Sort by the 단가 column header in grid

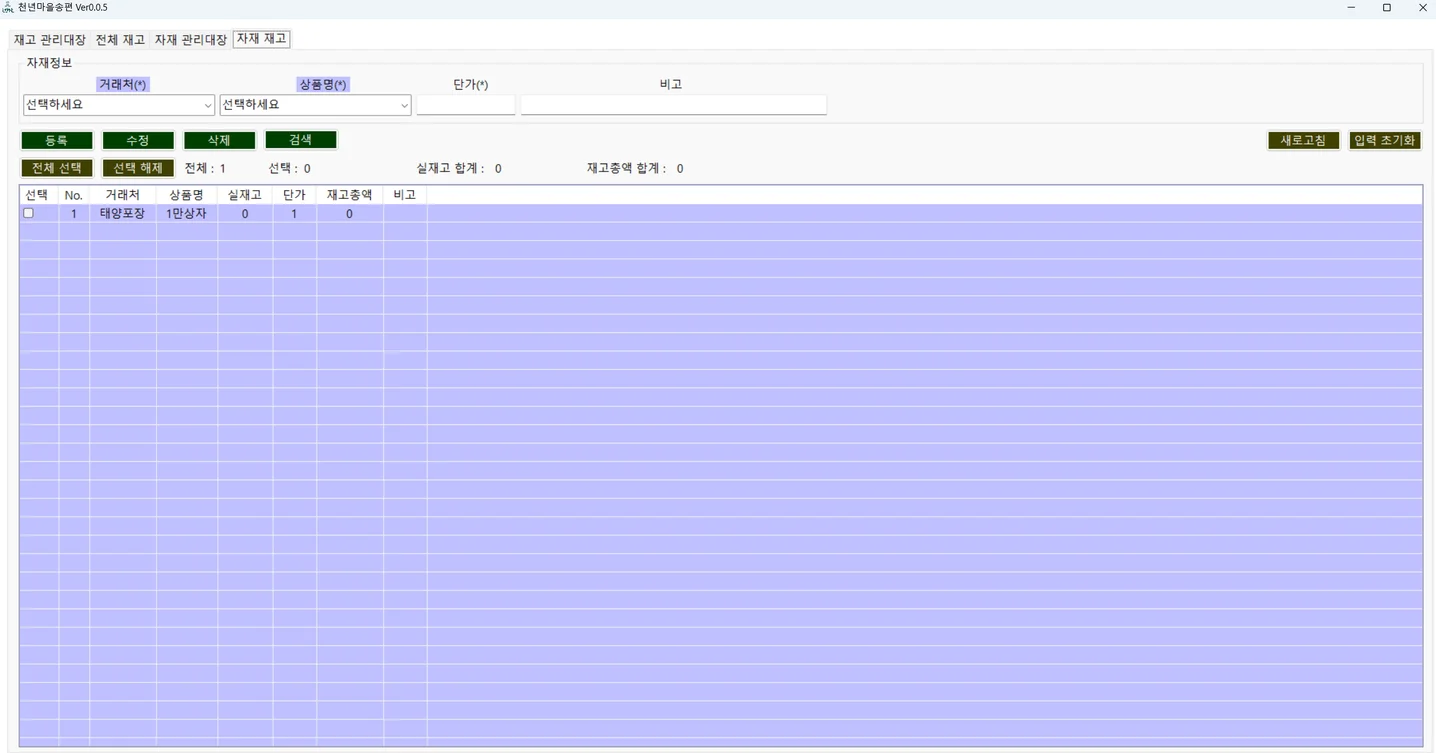click(294, 195)
